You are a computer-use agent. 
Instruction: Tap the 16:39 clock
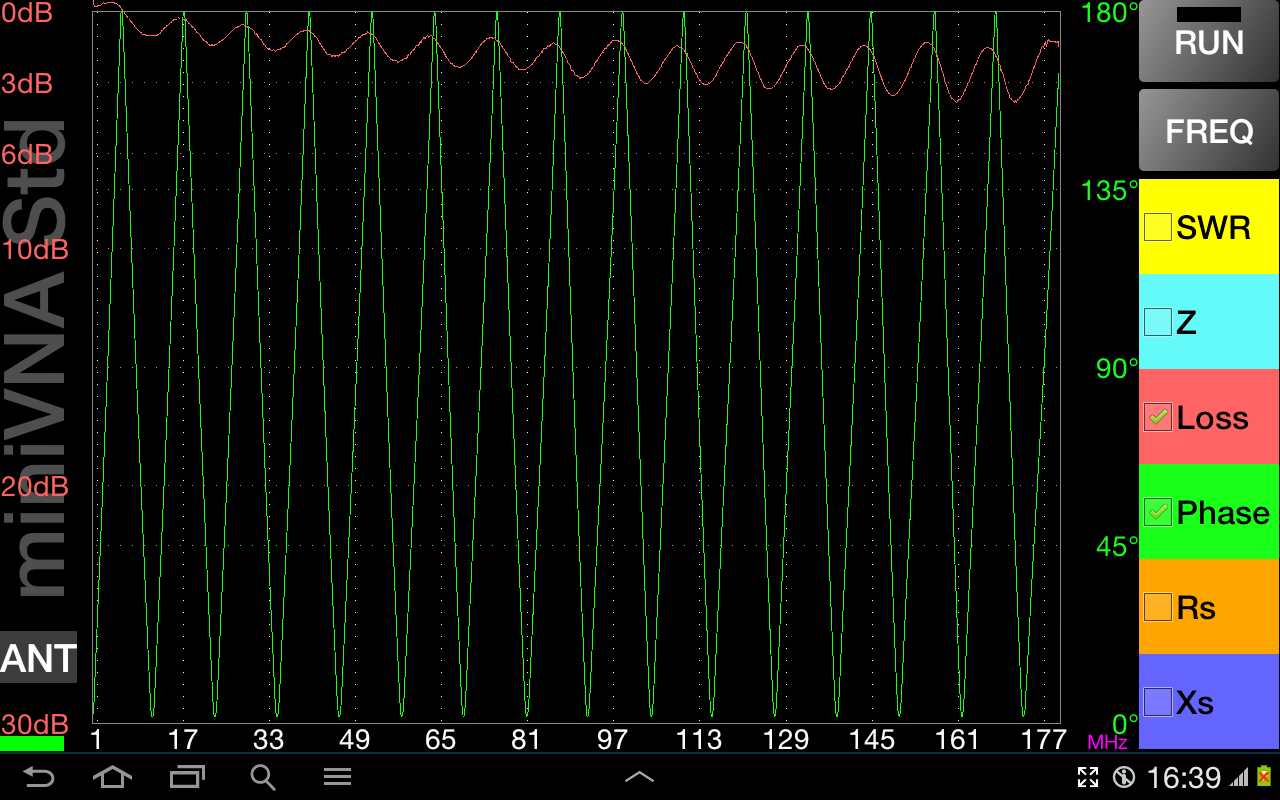(x=1184, y=777)
